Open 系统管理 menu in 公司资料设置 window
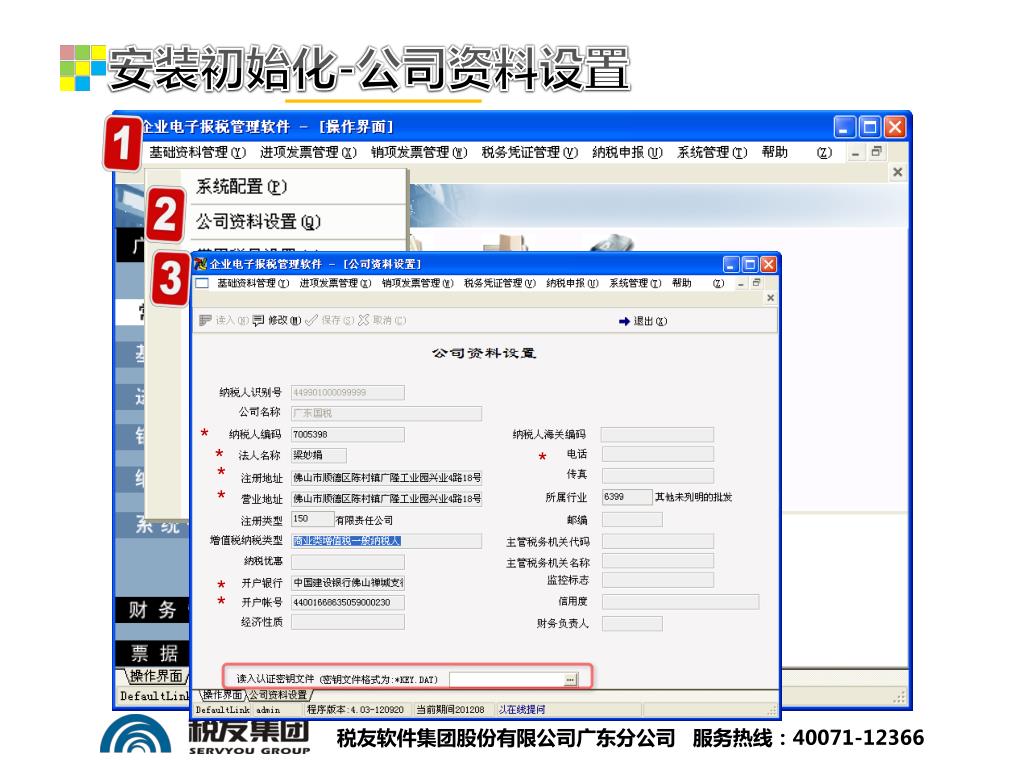The height and width of the screenshot is (768, 1024). [635, 283]
